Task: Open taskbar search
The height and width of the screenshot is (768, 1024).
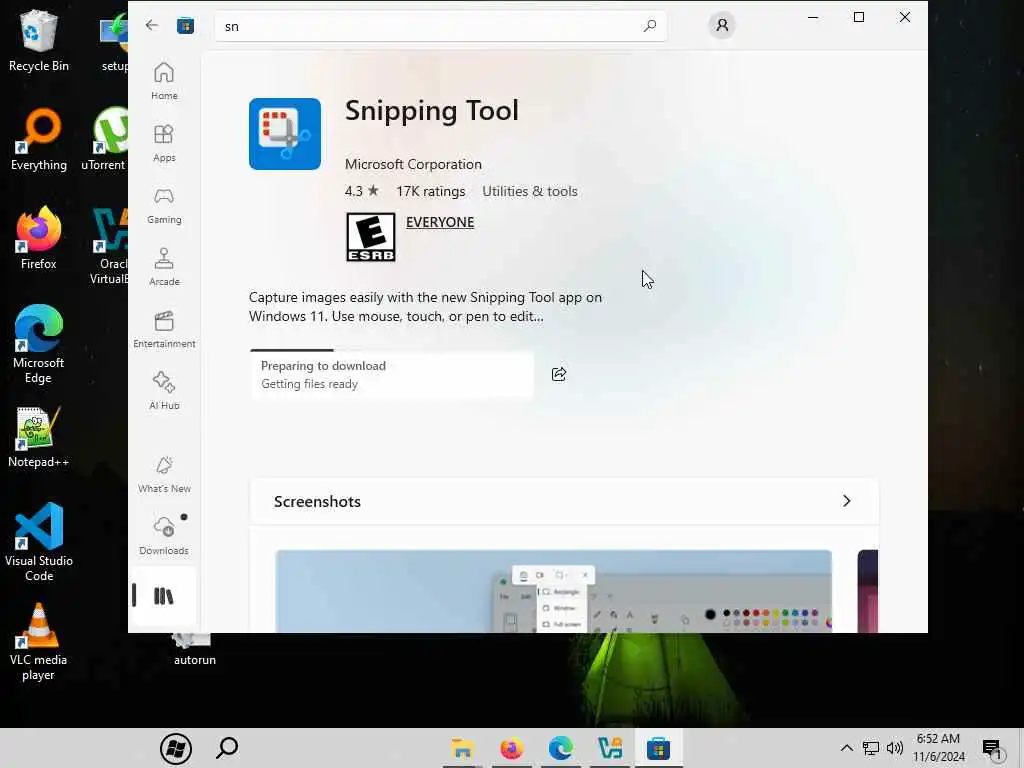Action: [227, 748]
